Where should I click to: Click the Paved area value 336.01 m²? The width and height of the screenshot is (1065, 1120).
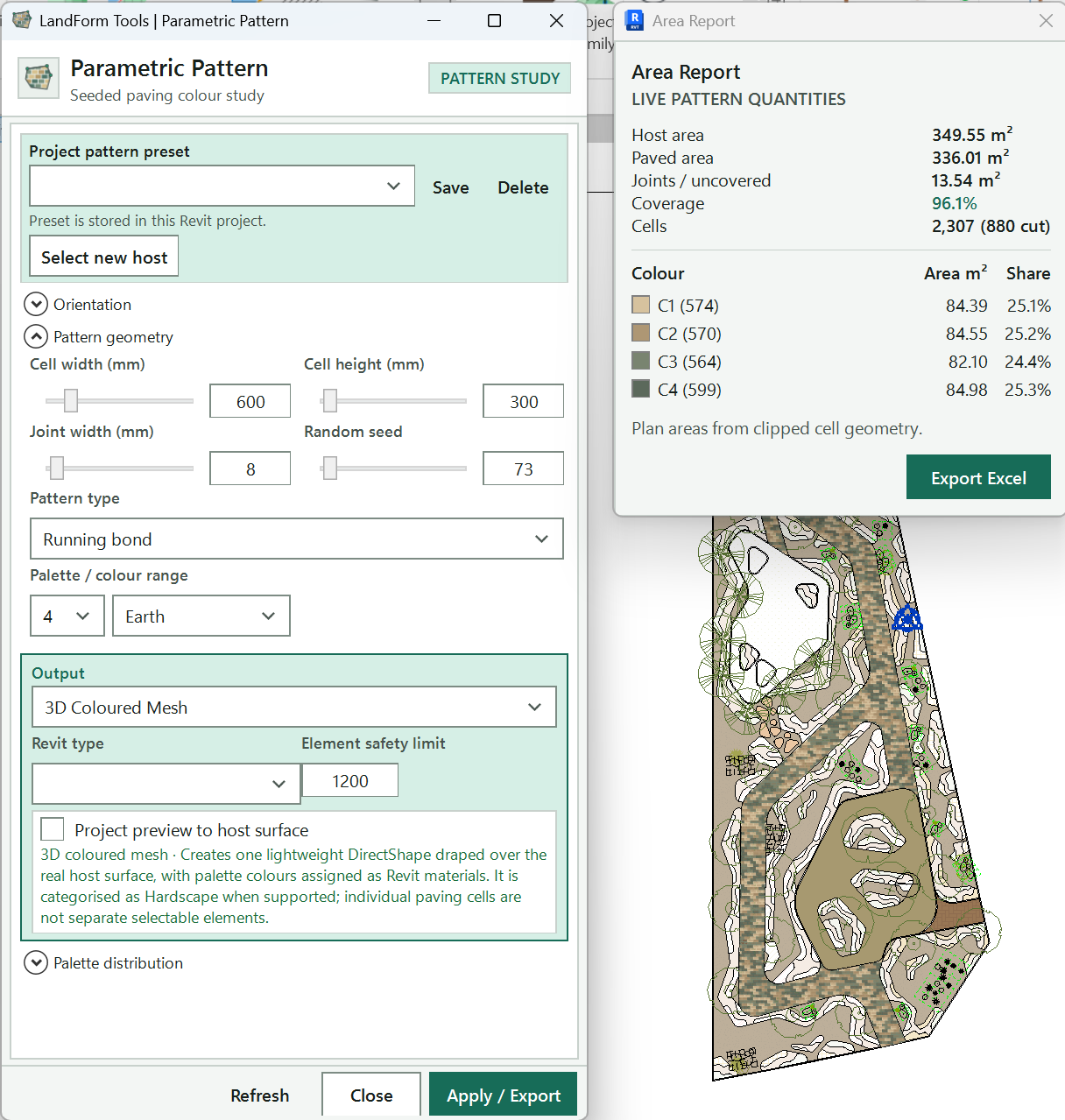pyautogui.click(x=970, y=158)
